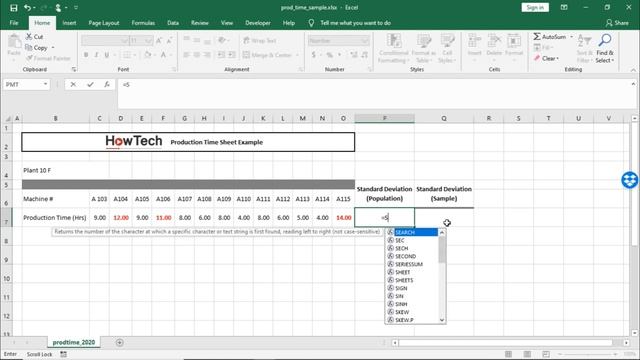The width and height of the screenshot is (640, 360).
Task: Click the Dropbox badge icon
Action: (x=630, y=180)
